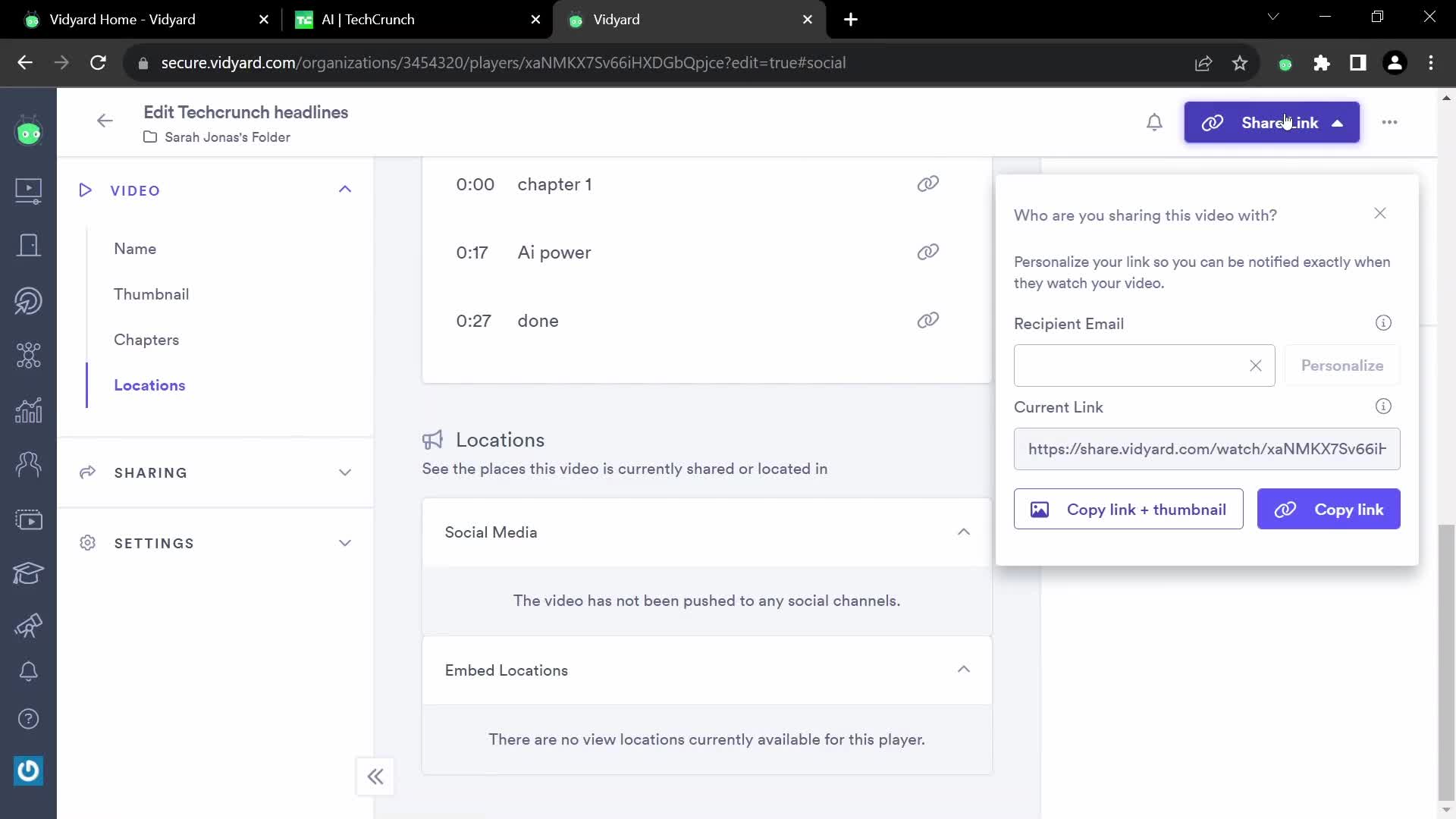Image resolution: width=1456 pixels, height=819 pixels.
Task: Click the Copy link button
Action: click(x=1329, y=510)
